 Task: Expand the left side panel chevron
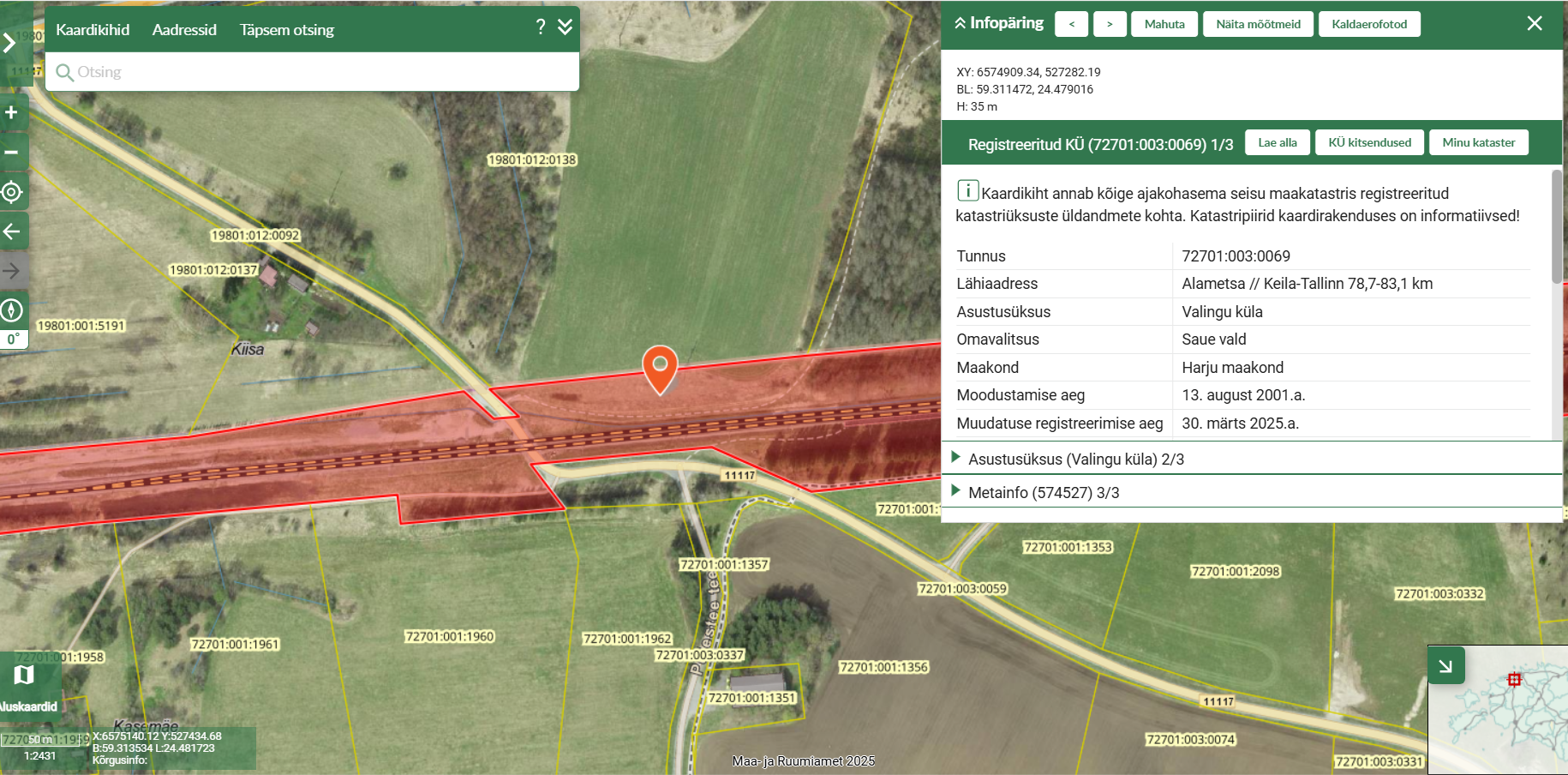point(10,43)
